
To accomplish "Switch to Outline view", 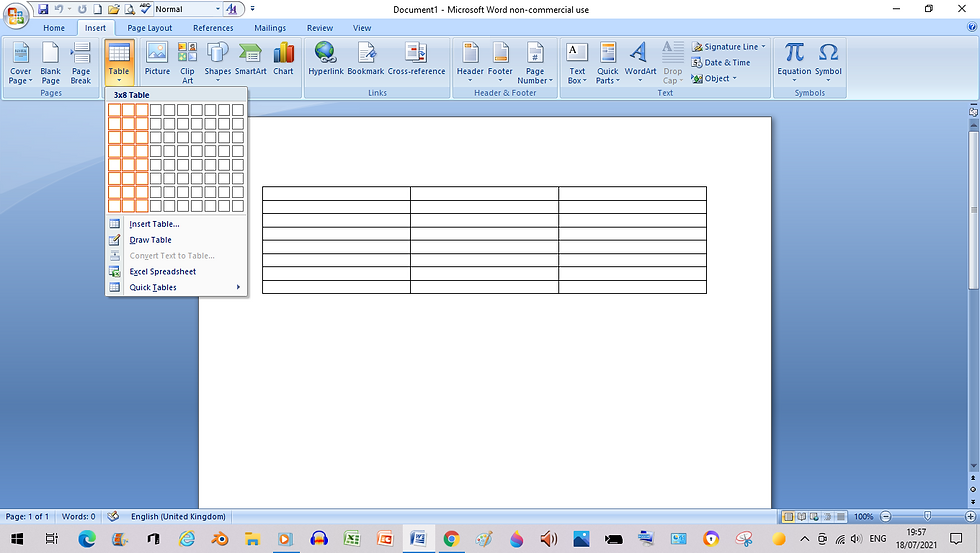I will pos(828,517).
